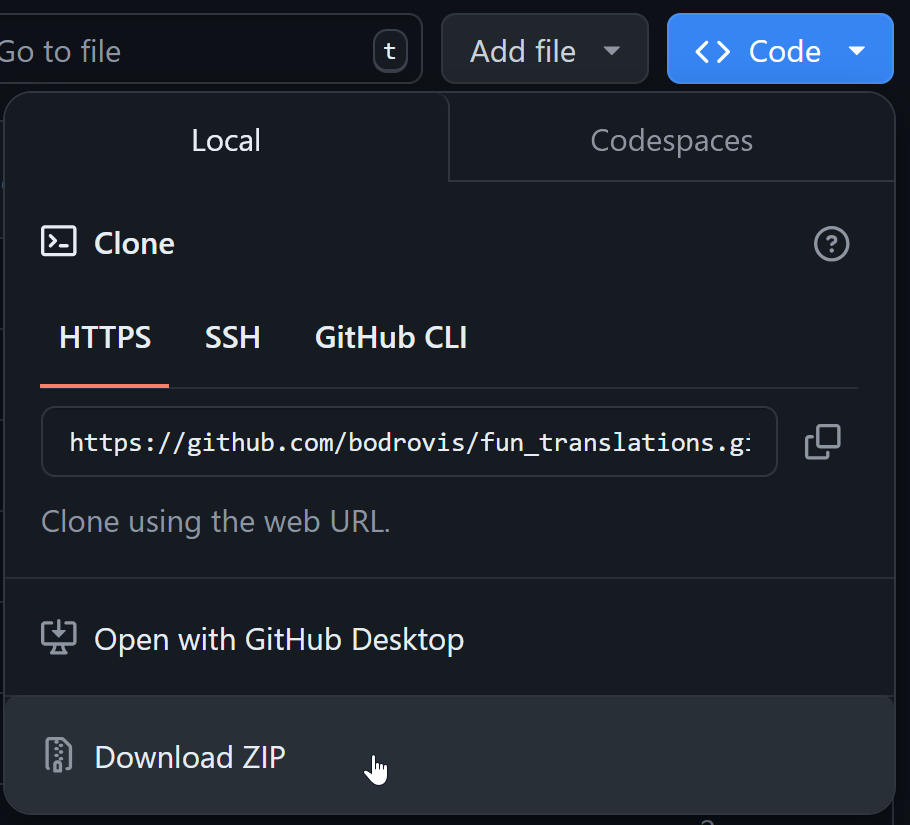910x825 pixels.
Task: Open the clone help question mark icon
Action: (831, 244)
